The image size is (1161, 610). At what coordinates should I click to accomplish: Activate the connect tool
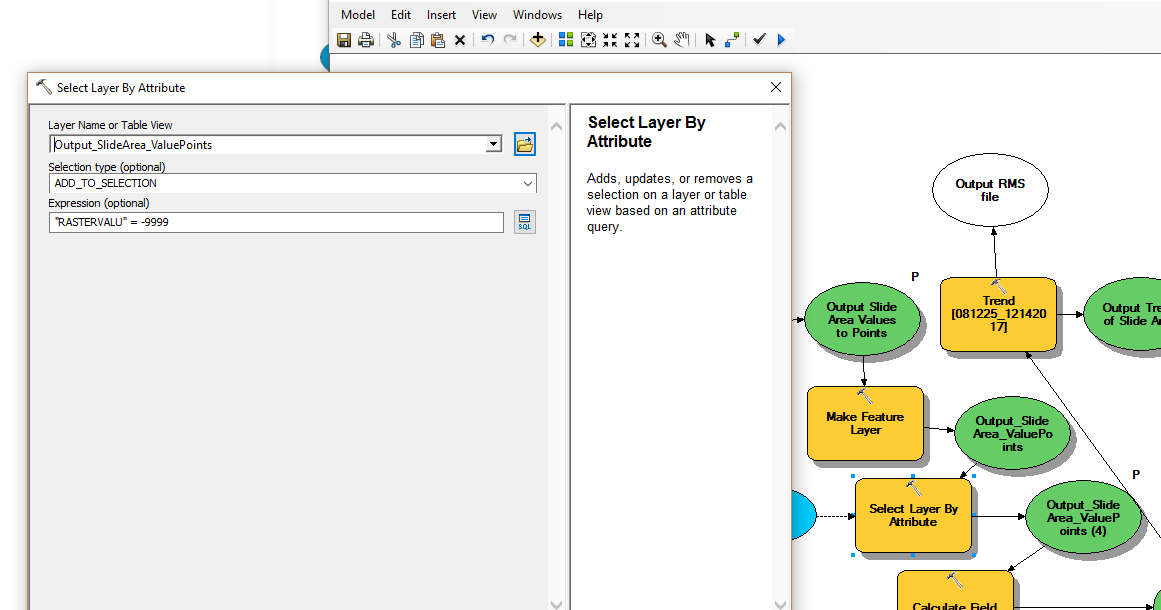pyautogui.click(x=732, y=40)
